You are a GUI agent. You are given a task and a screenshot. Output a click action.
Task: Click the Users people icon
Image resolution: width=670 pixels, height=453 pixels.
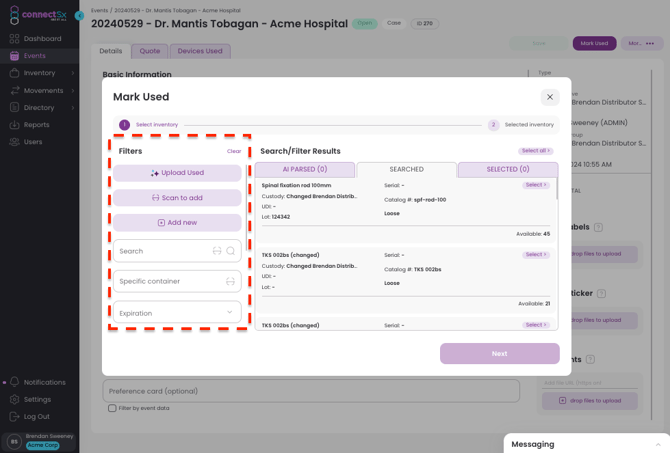click(x=14, y=141)
